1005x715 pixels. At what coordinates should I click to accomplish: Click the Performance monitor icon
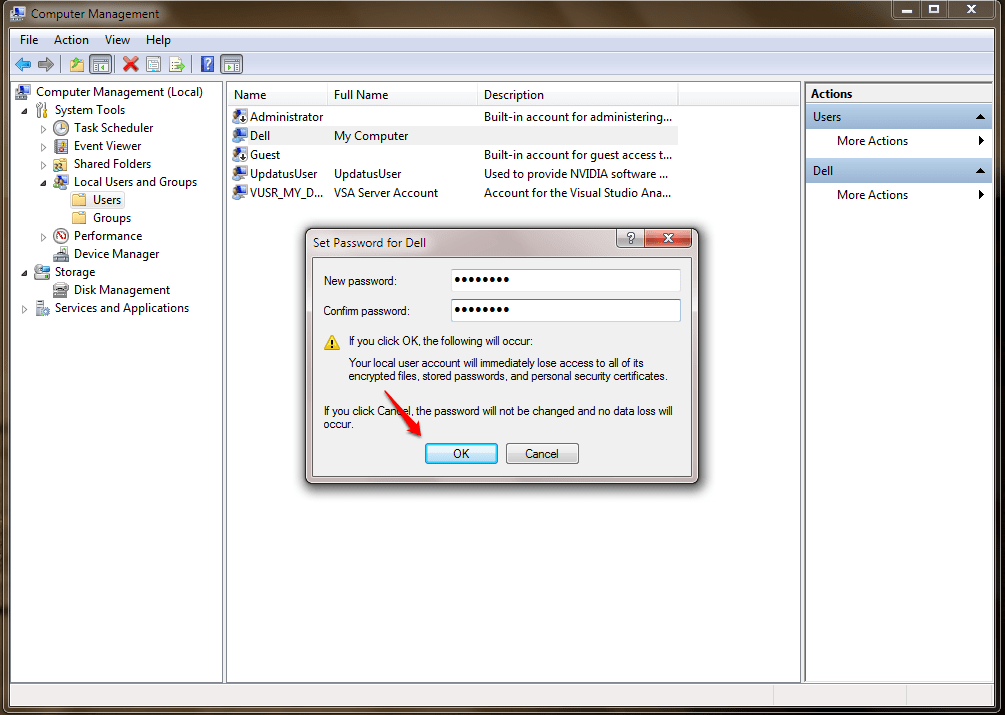coord(61,236)
